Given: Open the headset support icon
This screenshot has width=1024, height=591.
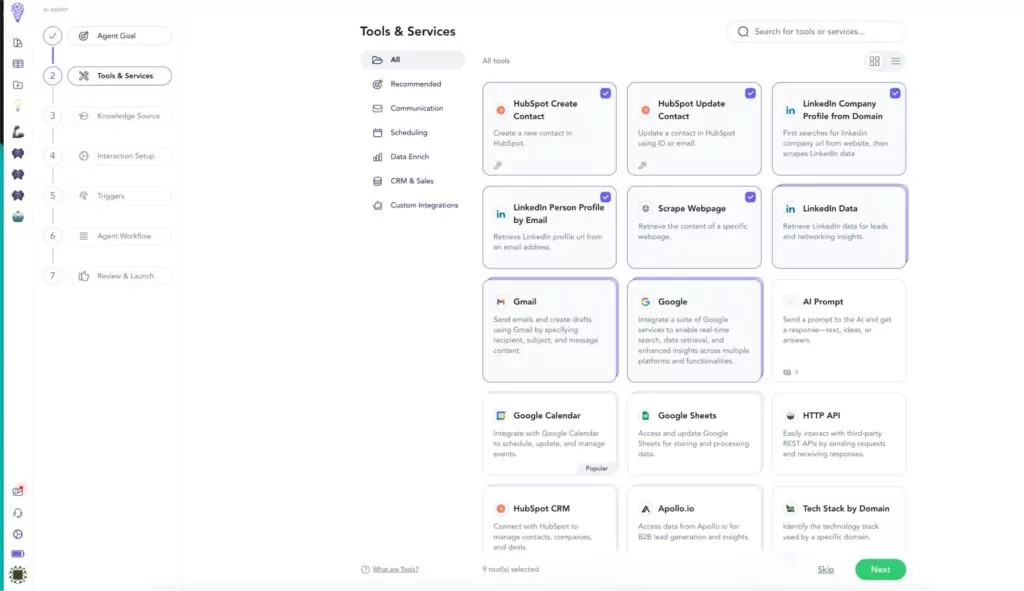Looking at the screenshot, I should (x=18, y=513).
